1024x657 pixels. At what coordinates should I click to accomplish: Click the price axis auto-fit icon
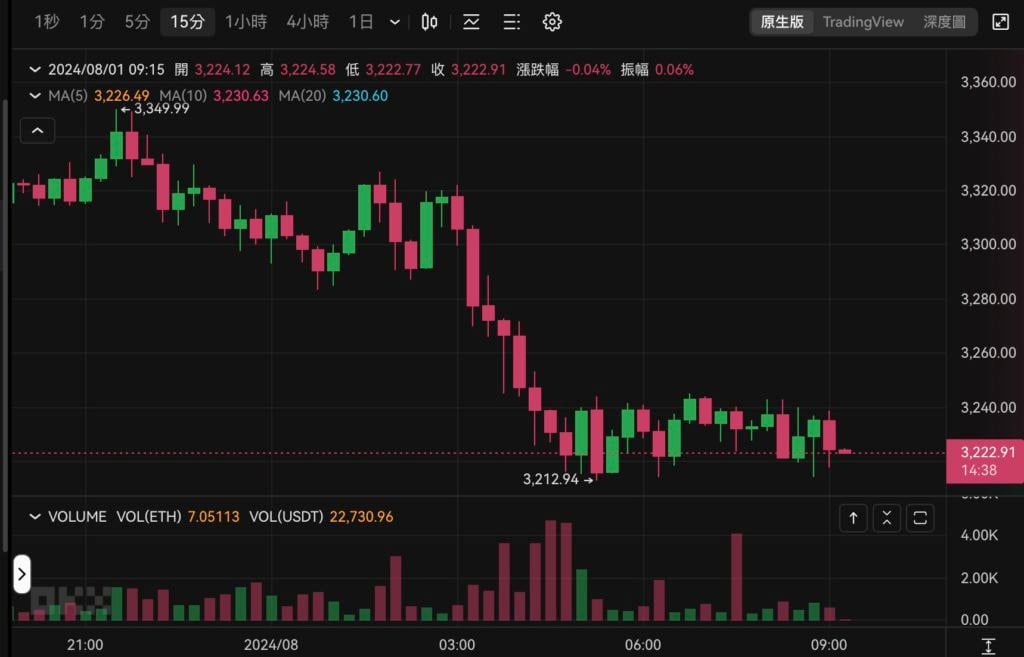[988, 646]
